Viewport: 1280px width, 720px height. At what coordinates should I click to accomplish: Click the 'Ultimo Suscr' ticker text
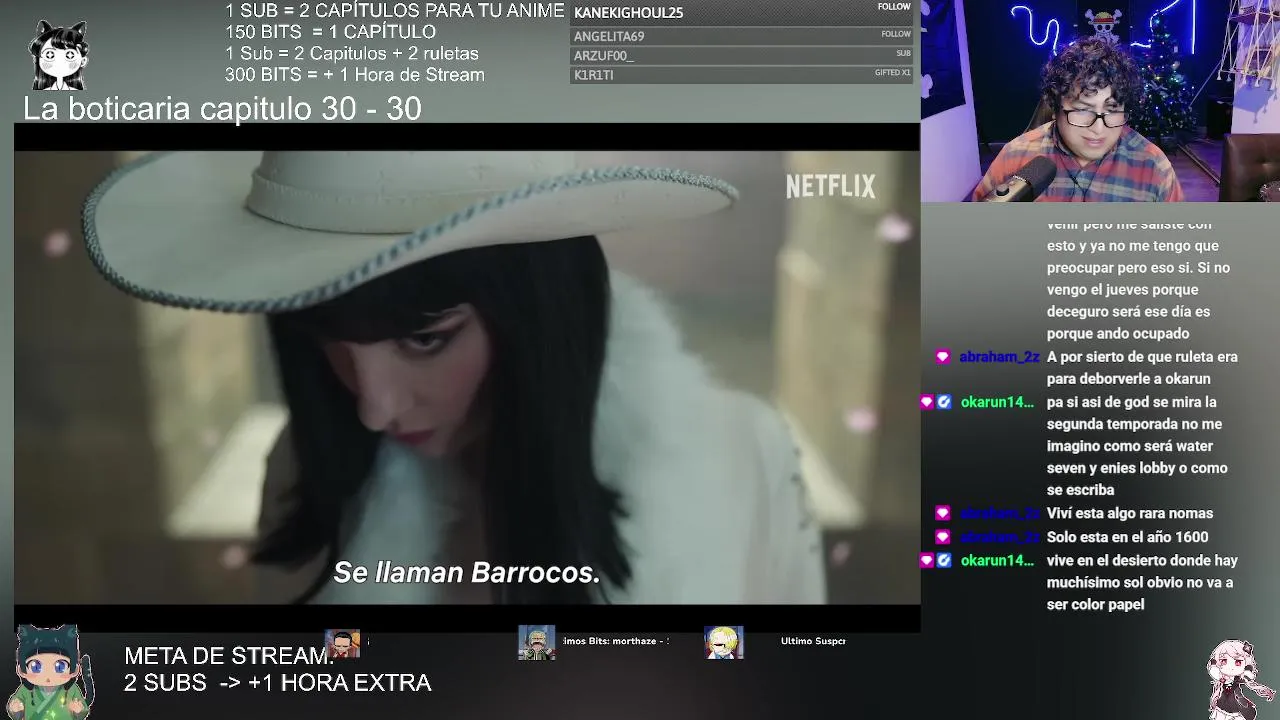pyautogui.click(x=813, y=641)
